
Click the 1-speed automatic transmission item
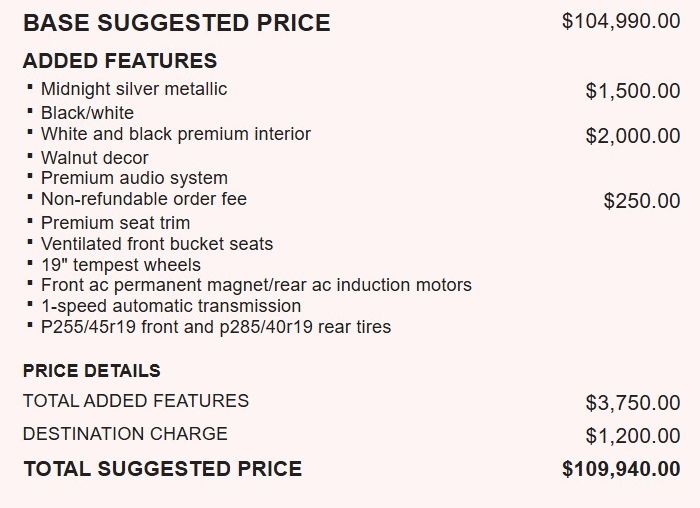pyautogui.click(x=171, y=306)
